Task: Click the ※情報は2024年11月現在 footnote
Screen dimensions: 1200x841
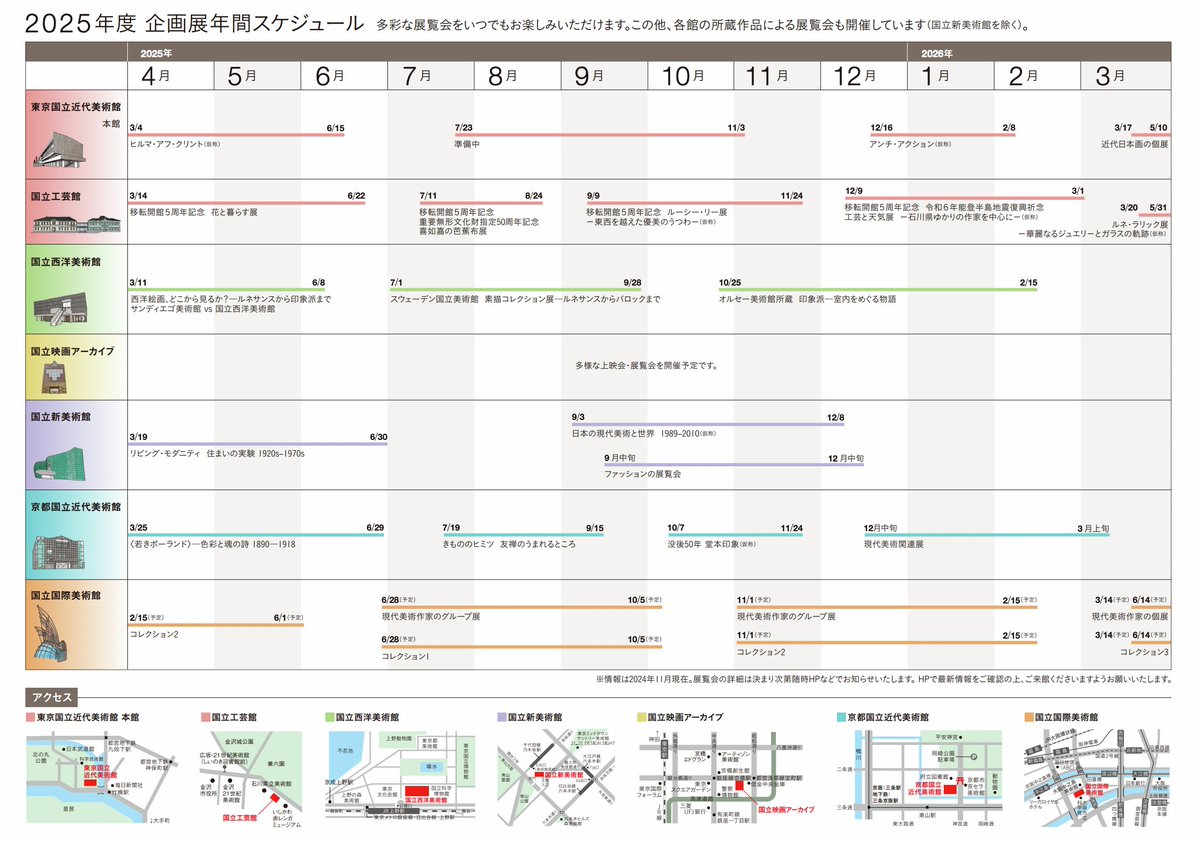Action: click(x=883, y=679)
